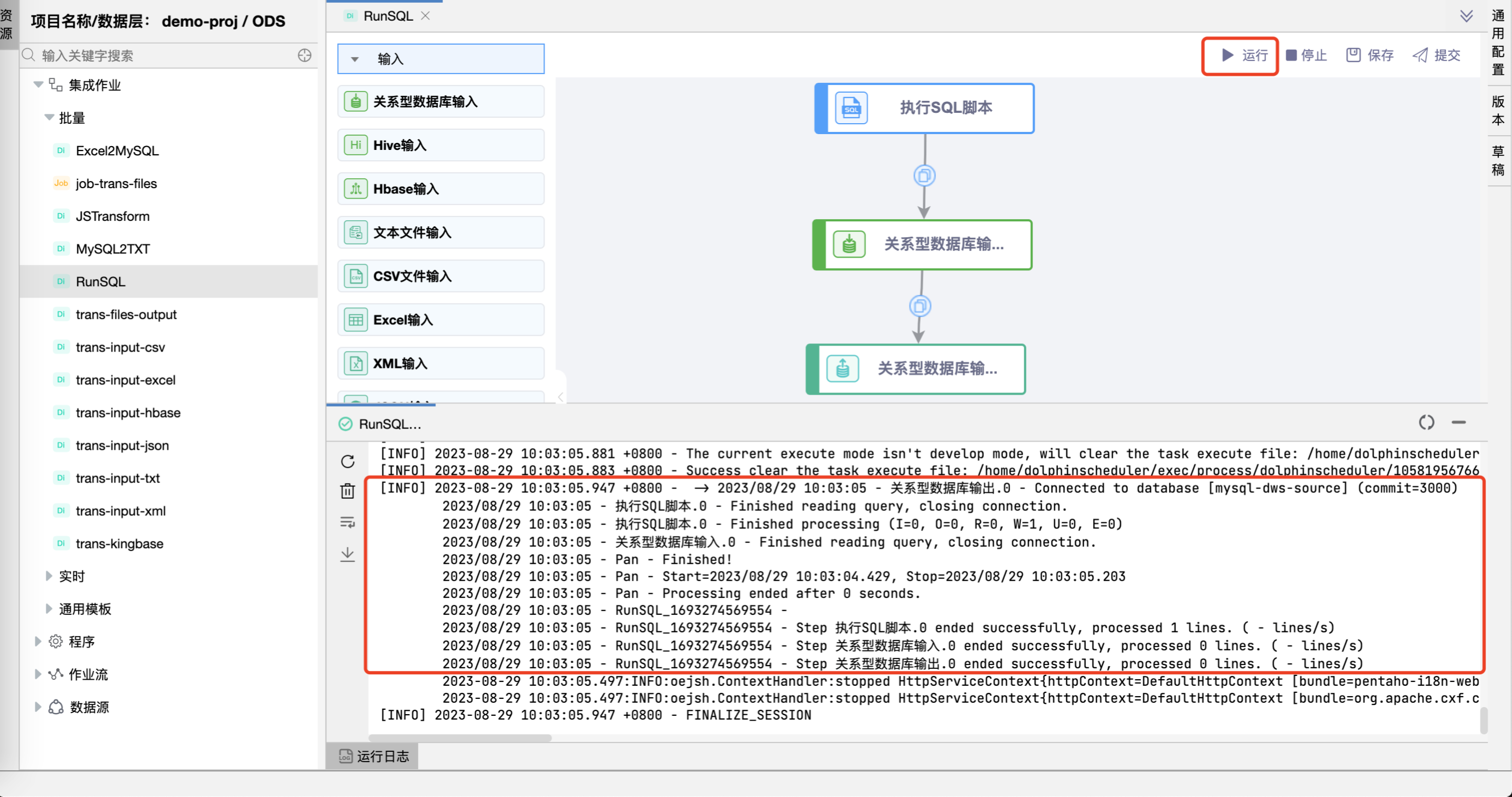Click the 输入关键字搜索 search field
Viewport: 1512px width, 797px height.
pyautogui.click(x=147, y=55)
